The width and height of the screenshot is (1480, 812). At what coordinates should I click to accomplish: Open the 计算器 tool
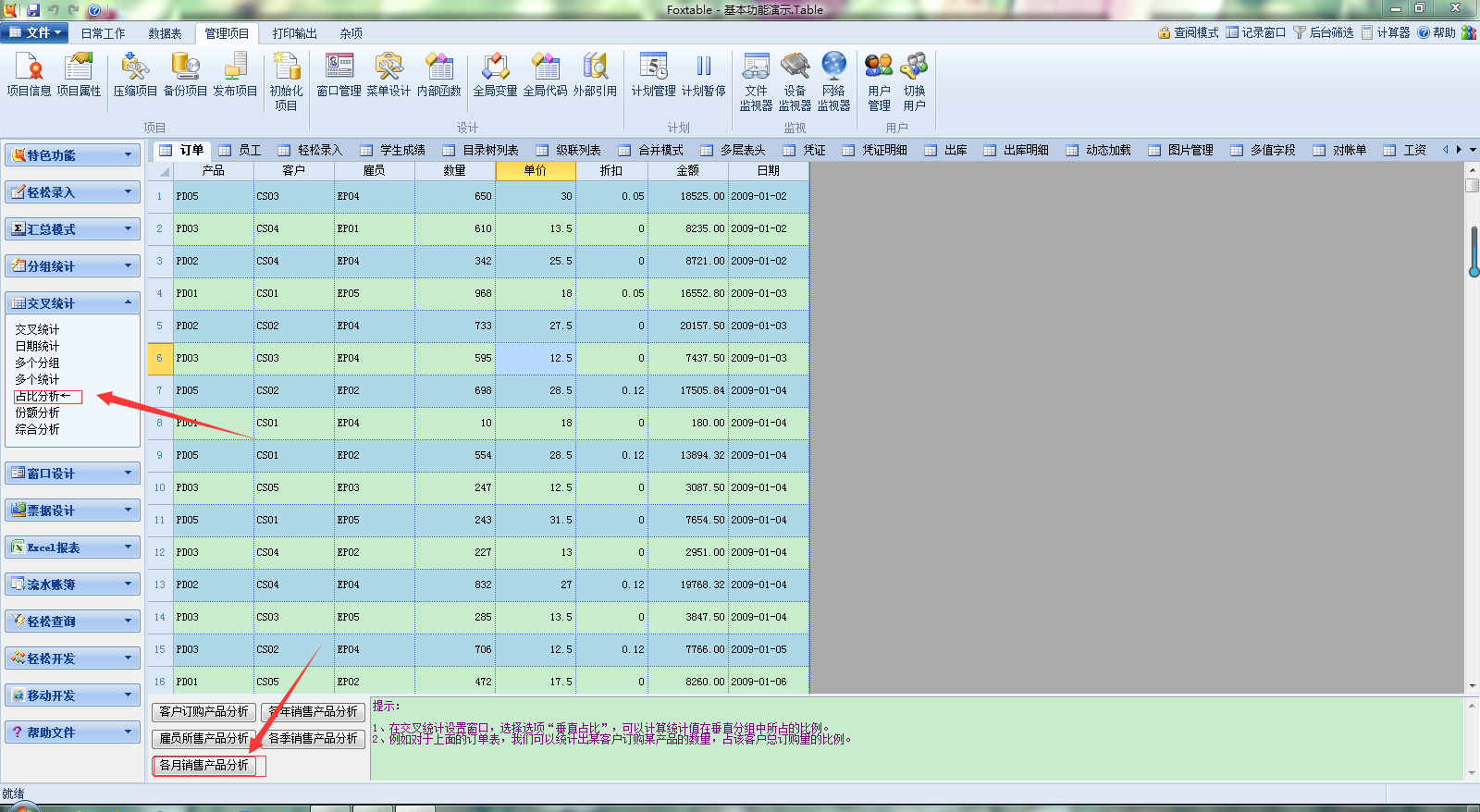[1385, 32]
